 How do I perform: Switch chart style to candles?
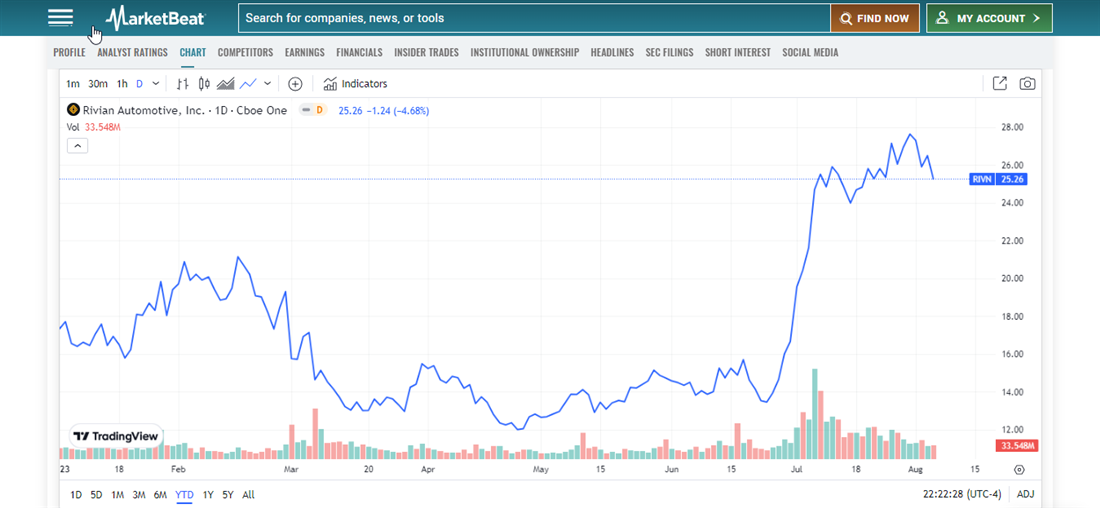(x=204, y=84)
